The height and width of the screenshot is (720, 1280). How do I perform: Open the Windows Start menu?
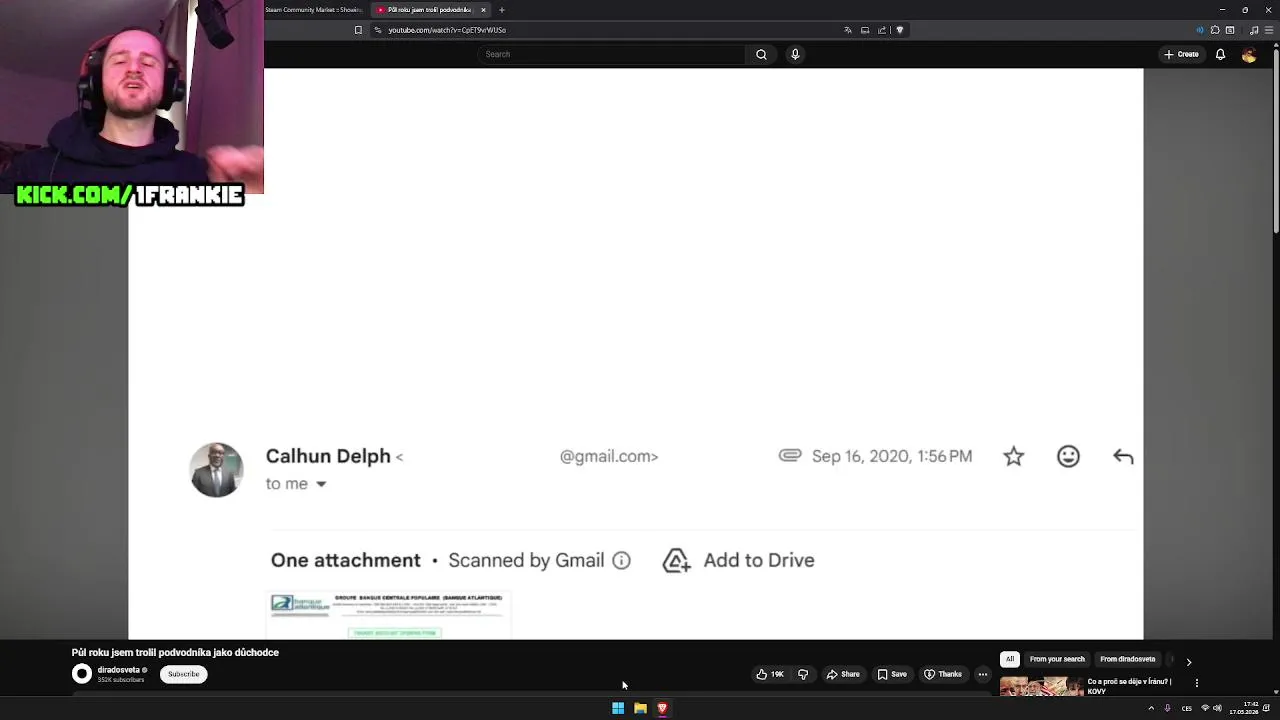pos(618,708)
